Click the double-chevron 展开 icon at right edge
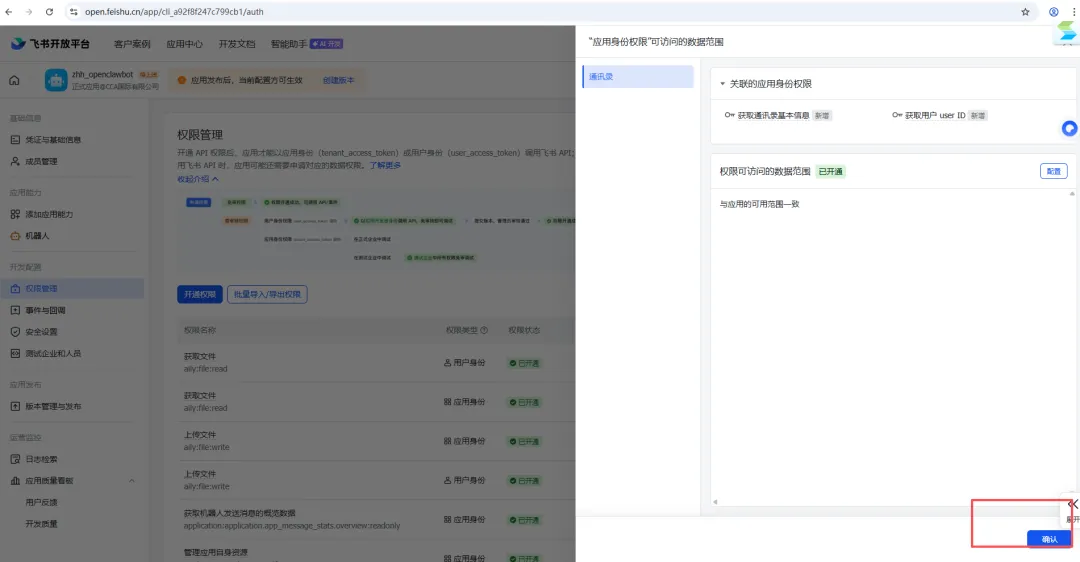 coord(1073,504)
